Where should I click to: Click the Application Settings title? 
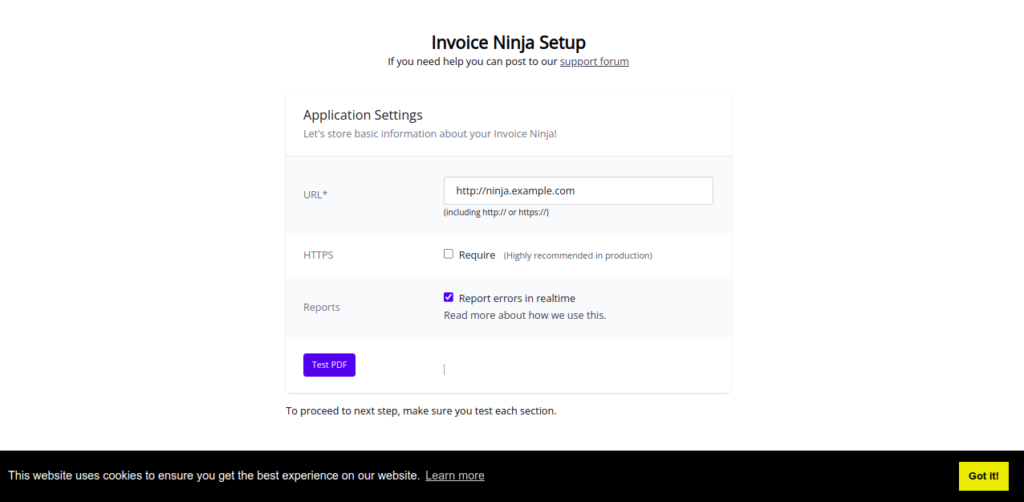362,115
